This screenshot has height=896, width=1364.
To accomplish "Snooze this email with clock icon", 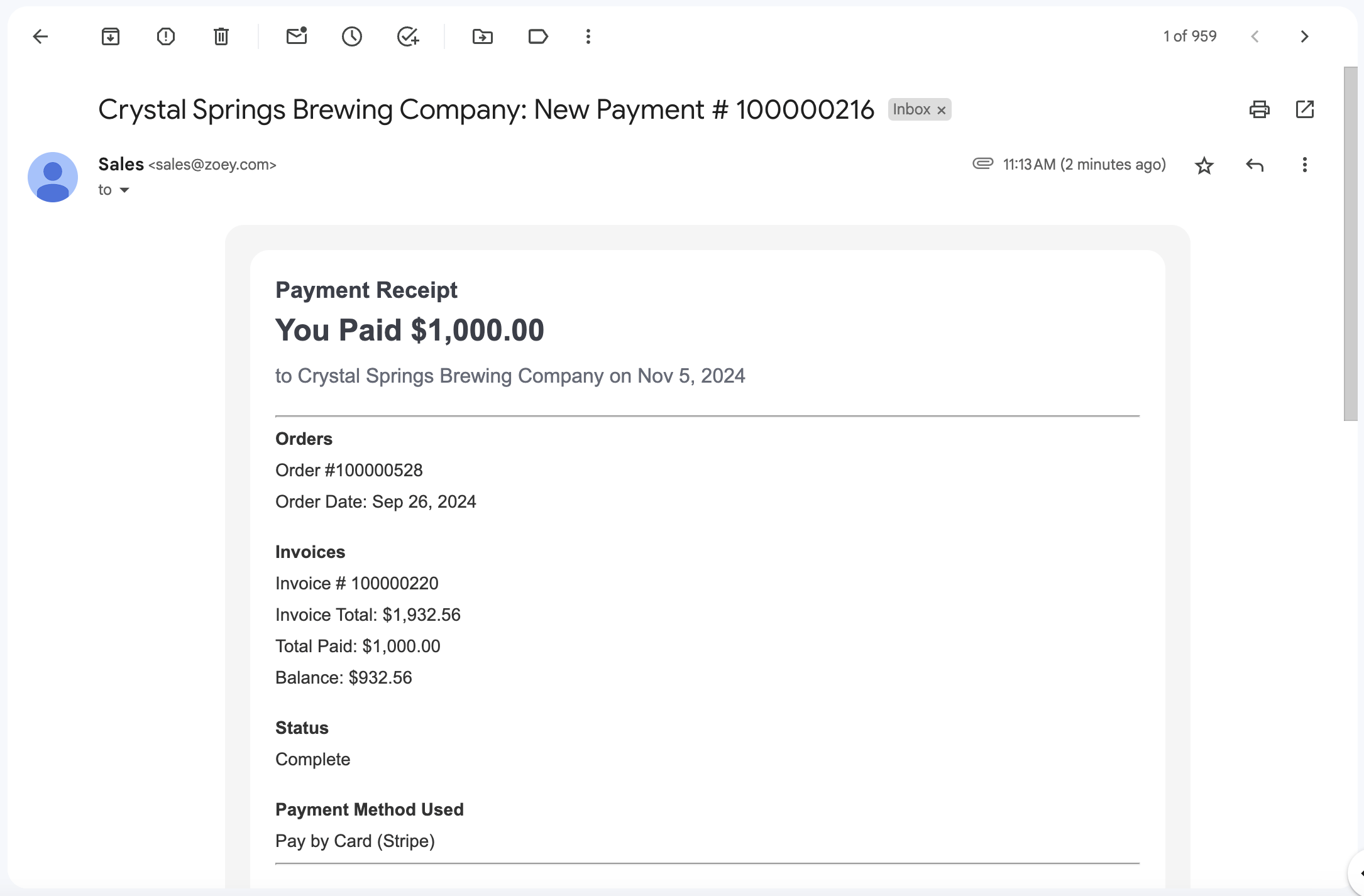I will tap(352, 36).
